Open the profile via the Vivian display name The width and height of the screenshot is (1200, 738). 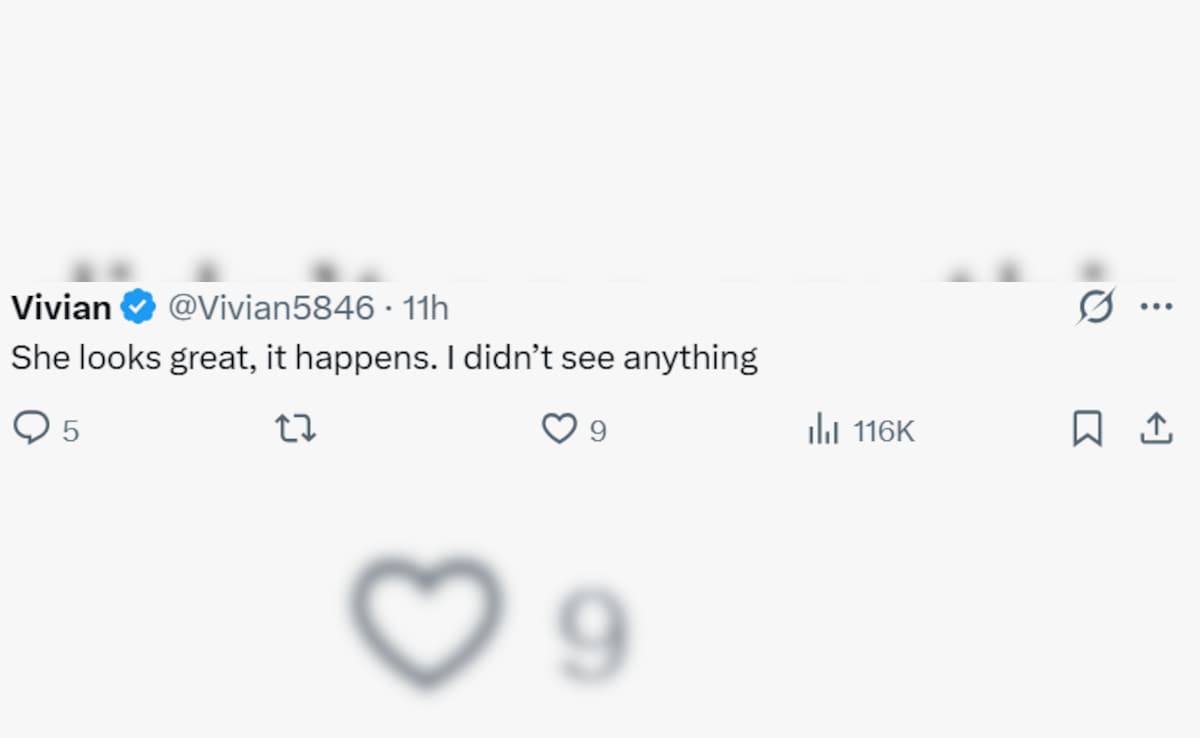[61, 308]
